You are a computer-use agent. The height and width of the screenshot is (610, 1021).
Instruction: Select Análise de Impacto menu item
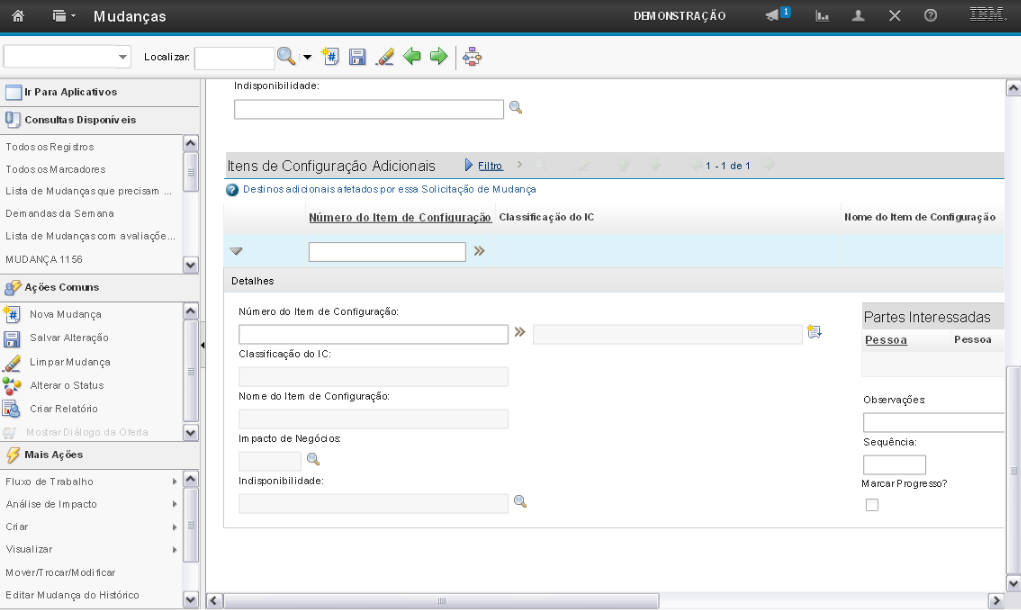pyautogui.click(x=51, y=504)
